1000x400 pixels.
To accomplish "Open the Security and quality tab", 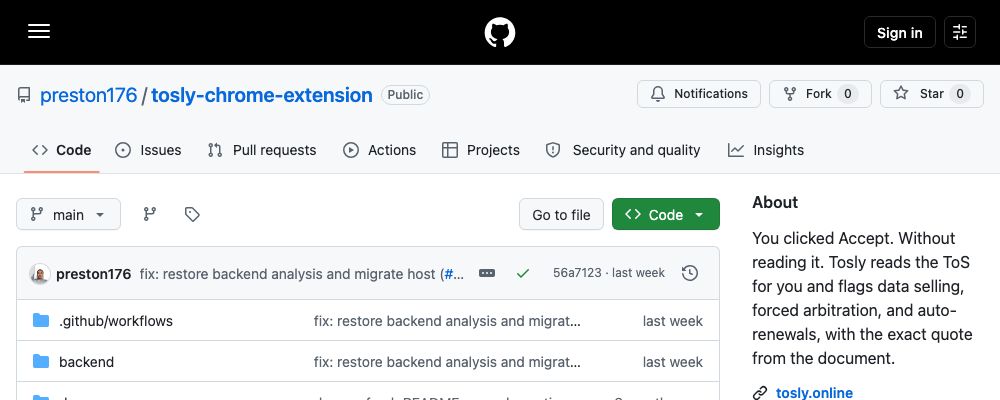I will [623, 151].
